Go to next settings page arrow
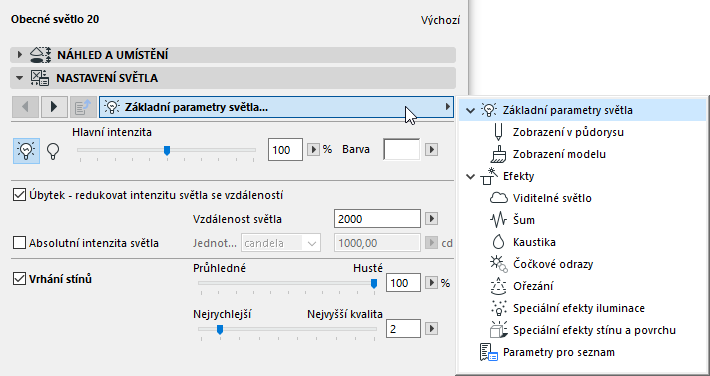Image resolution: width=710 pixels, height=376 pixels. [54, 107]
